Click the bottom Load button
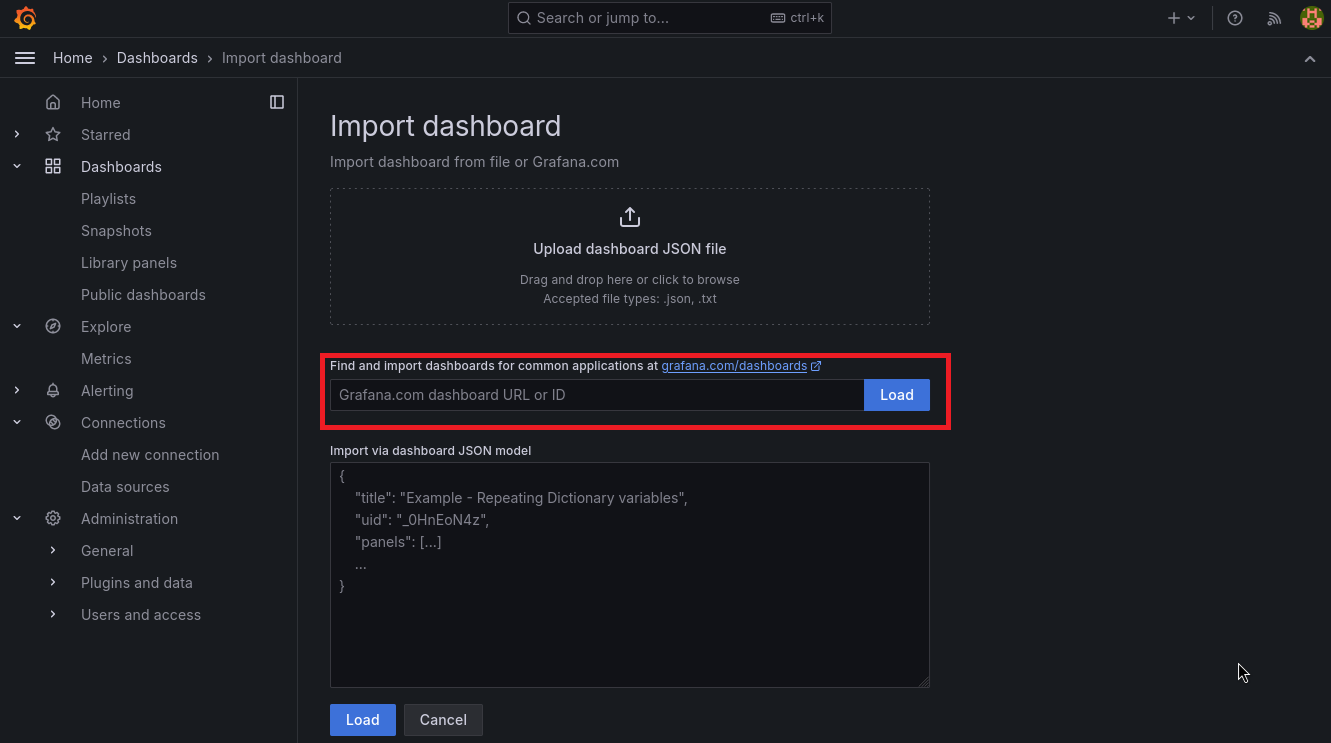1331x743 pixels. point(363,720)
